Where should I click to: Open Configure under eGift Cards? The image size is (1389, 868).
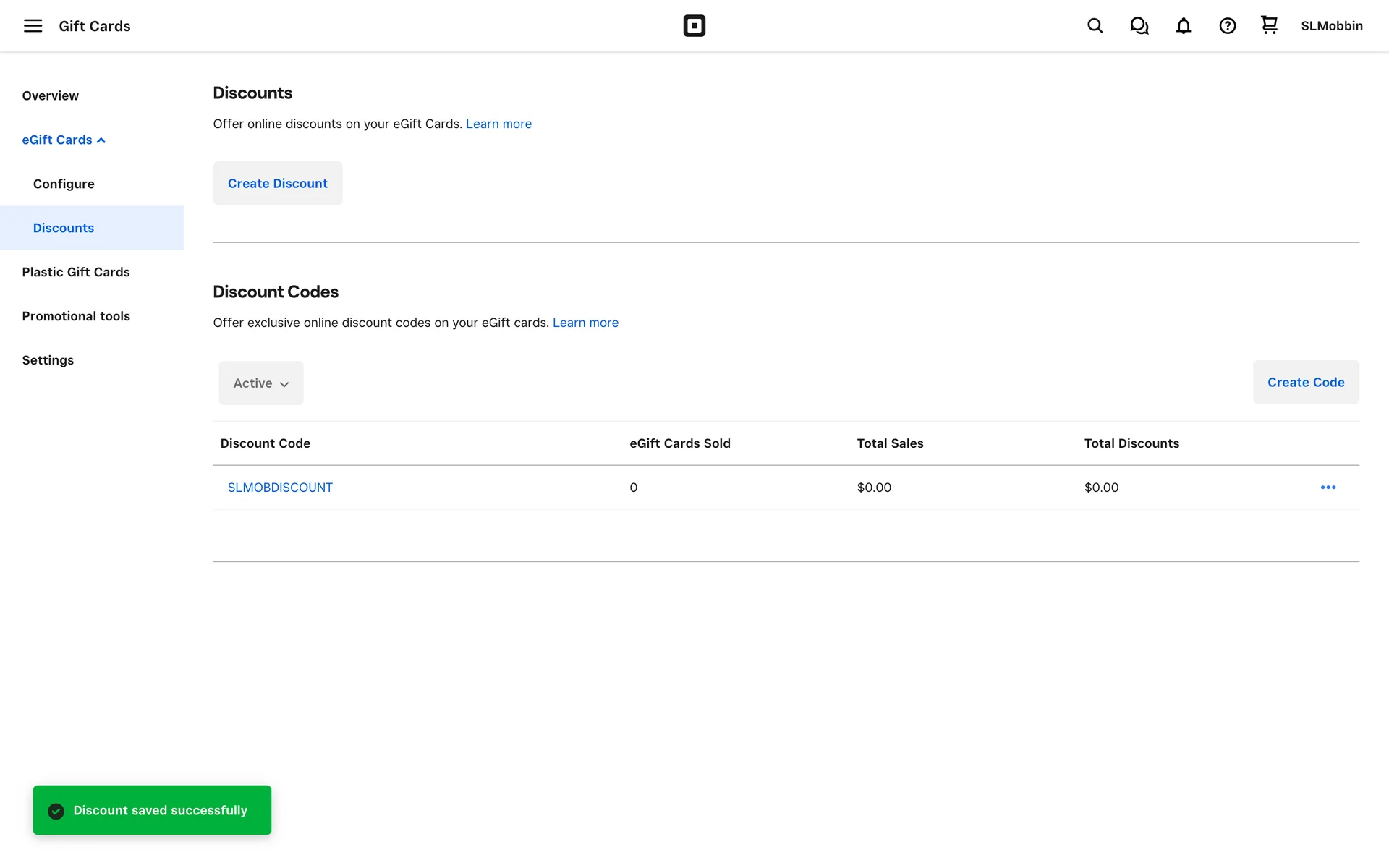tap(64, 184)
